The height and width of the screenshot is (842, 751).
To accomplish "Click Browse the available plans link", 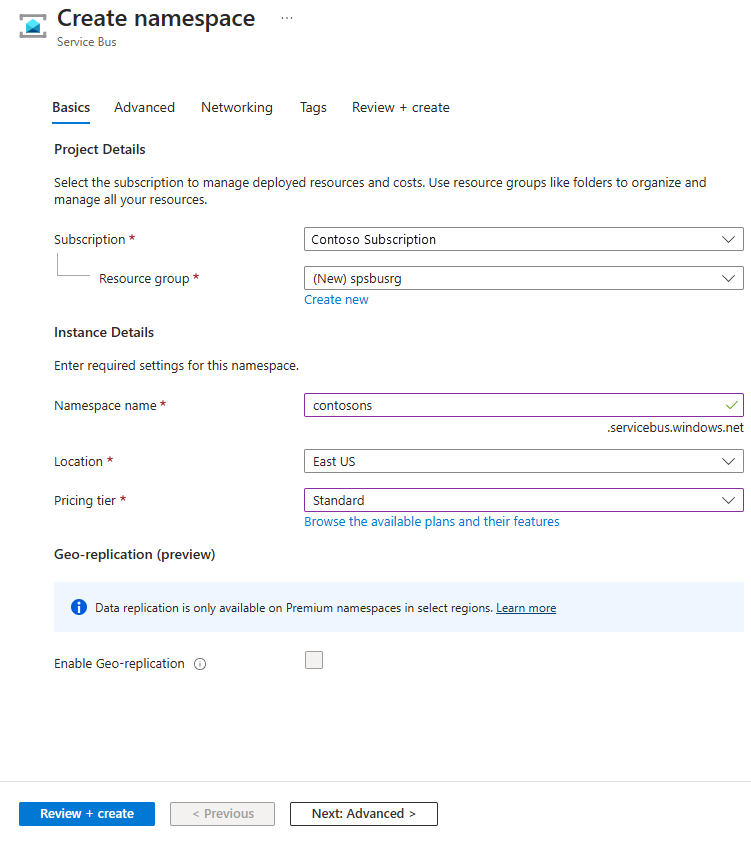I will (431, 521).
